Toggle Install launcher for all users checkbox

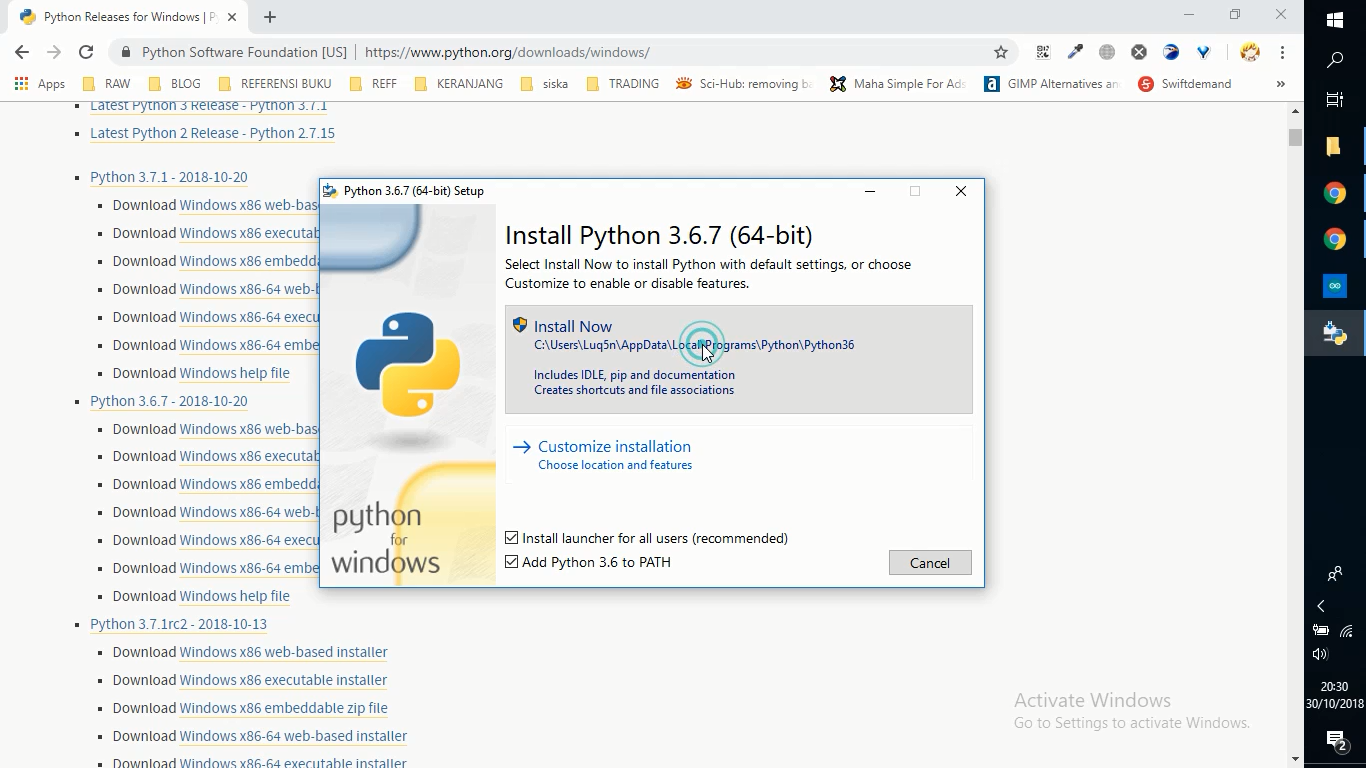point(512,538)
